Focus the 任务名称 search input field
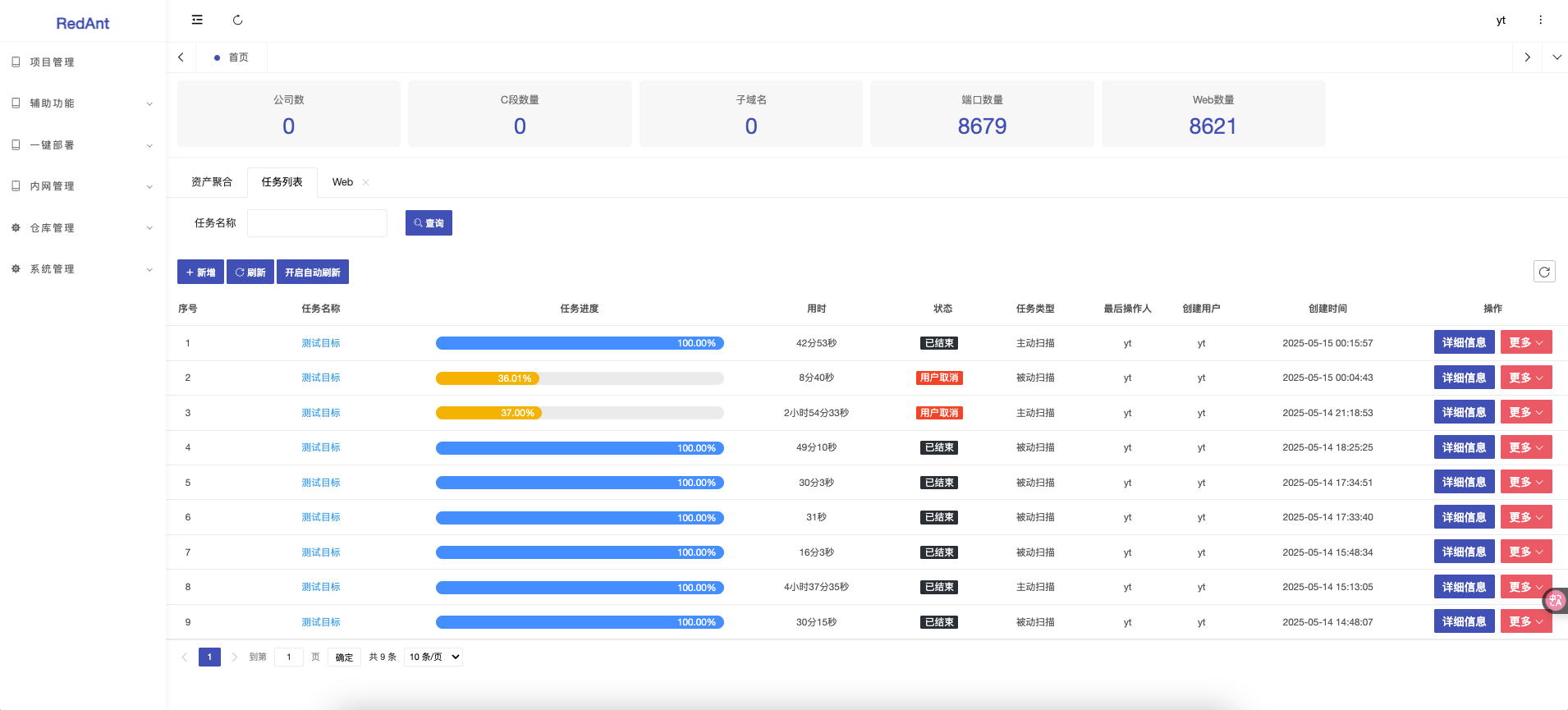This screenshot has width=1568, height=710. (x=317, y=223)
